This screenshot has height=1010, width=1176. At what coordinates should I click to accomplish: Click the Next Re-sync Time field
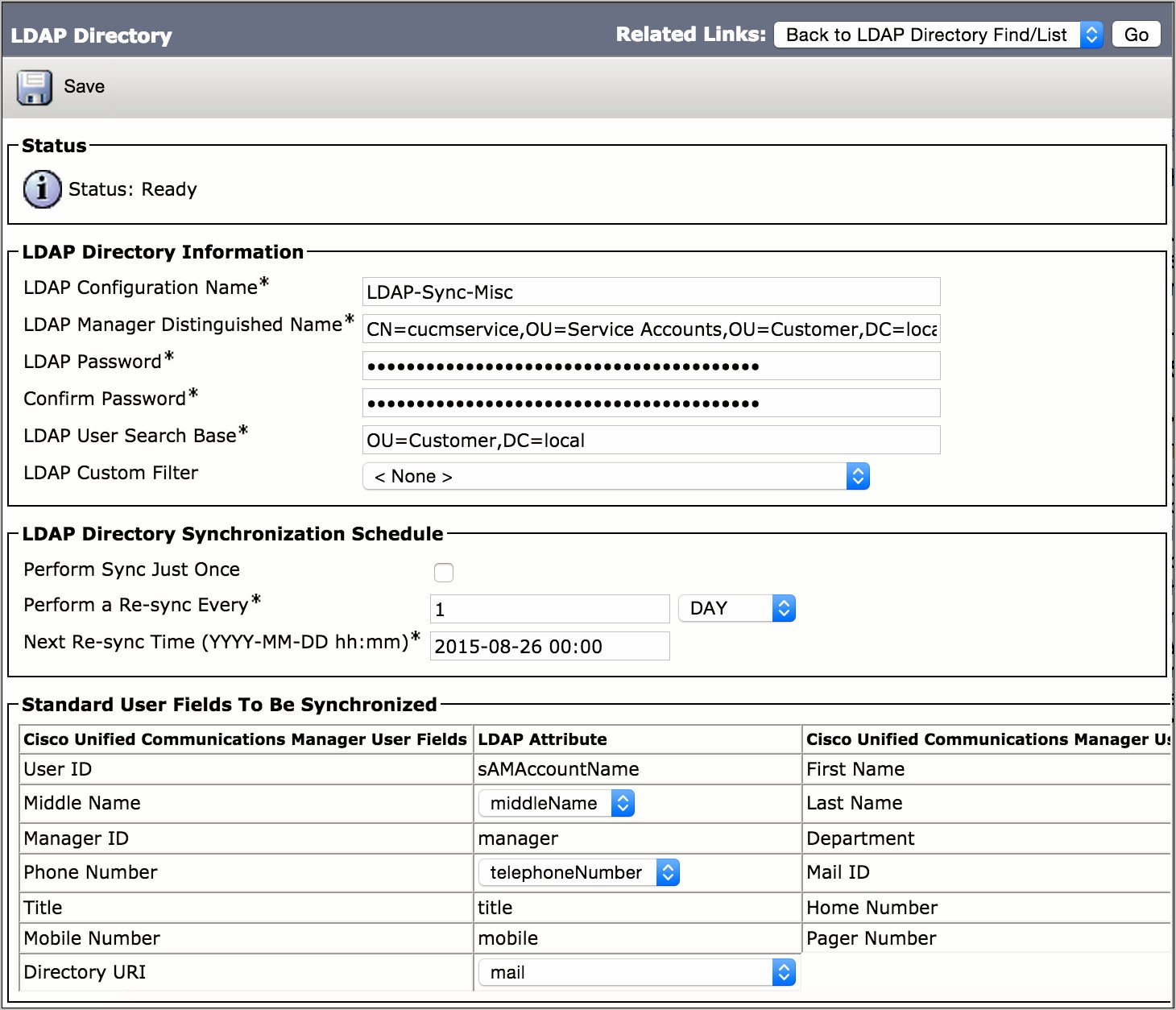coord(550,646)
